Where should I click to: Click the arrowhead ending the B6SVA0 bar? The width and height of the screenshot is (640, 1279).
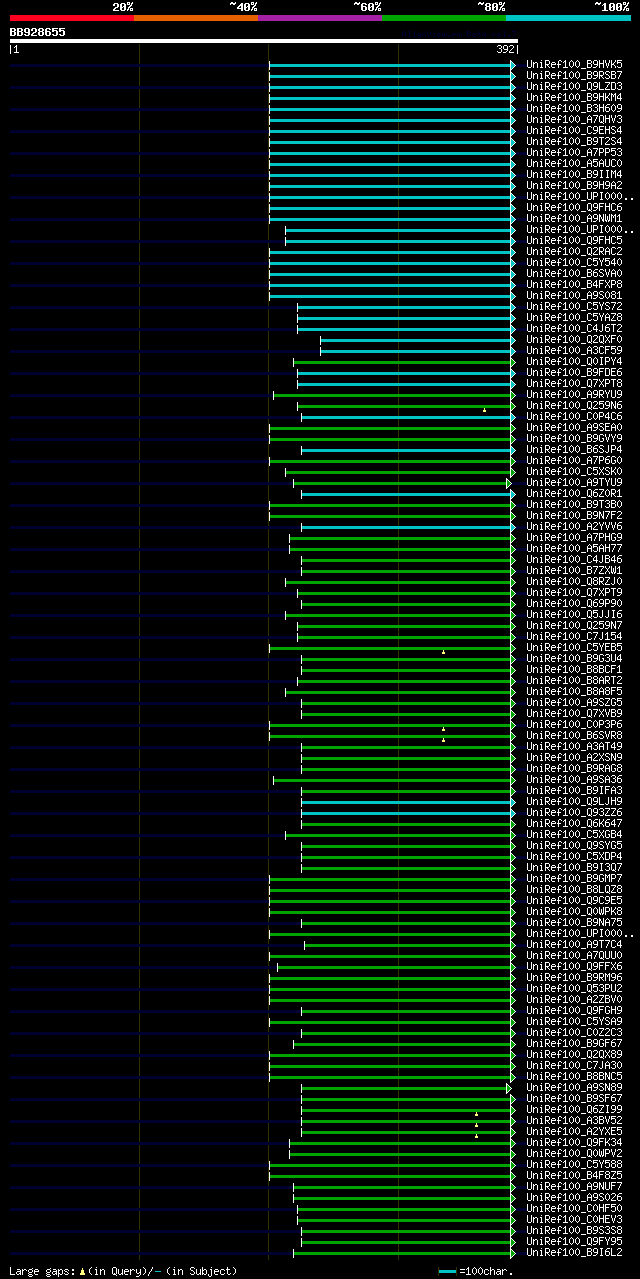click(x=513, y=273)
